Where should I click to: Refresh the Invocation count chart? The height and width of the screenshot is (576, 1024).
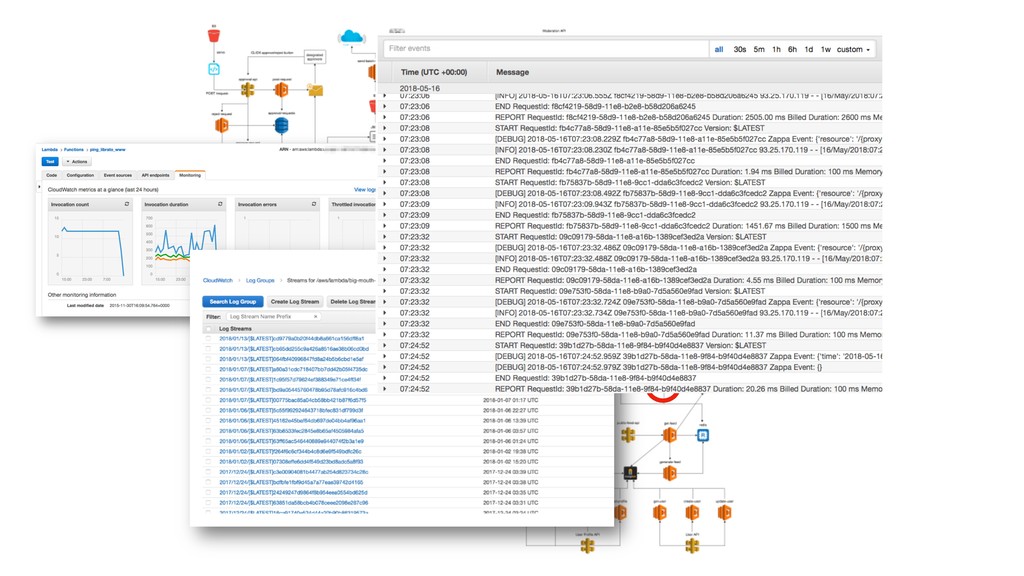pyautogui.click(x=127, y=204)
